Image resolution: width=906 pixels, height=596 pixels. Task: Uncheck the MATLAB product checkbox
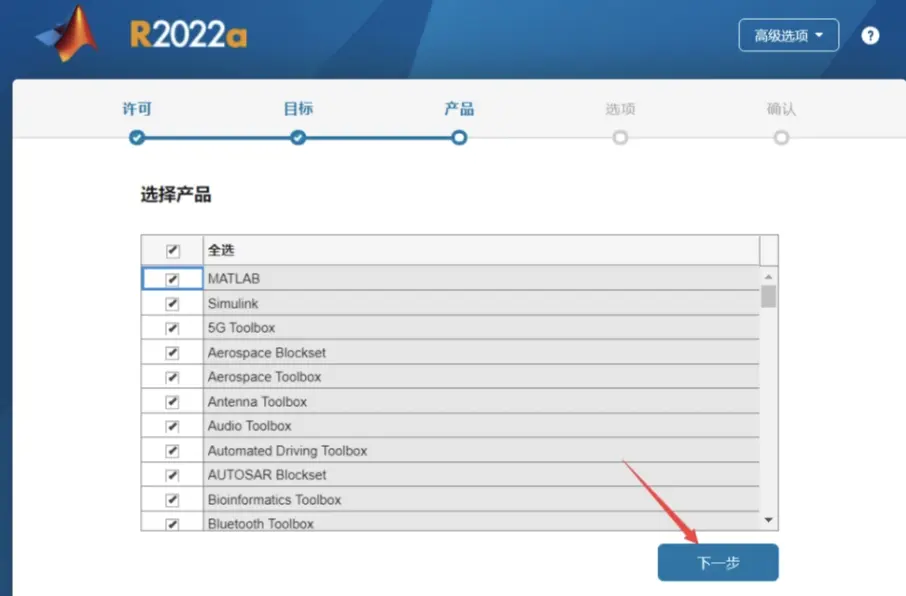click(172, 279)
